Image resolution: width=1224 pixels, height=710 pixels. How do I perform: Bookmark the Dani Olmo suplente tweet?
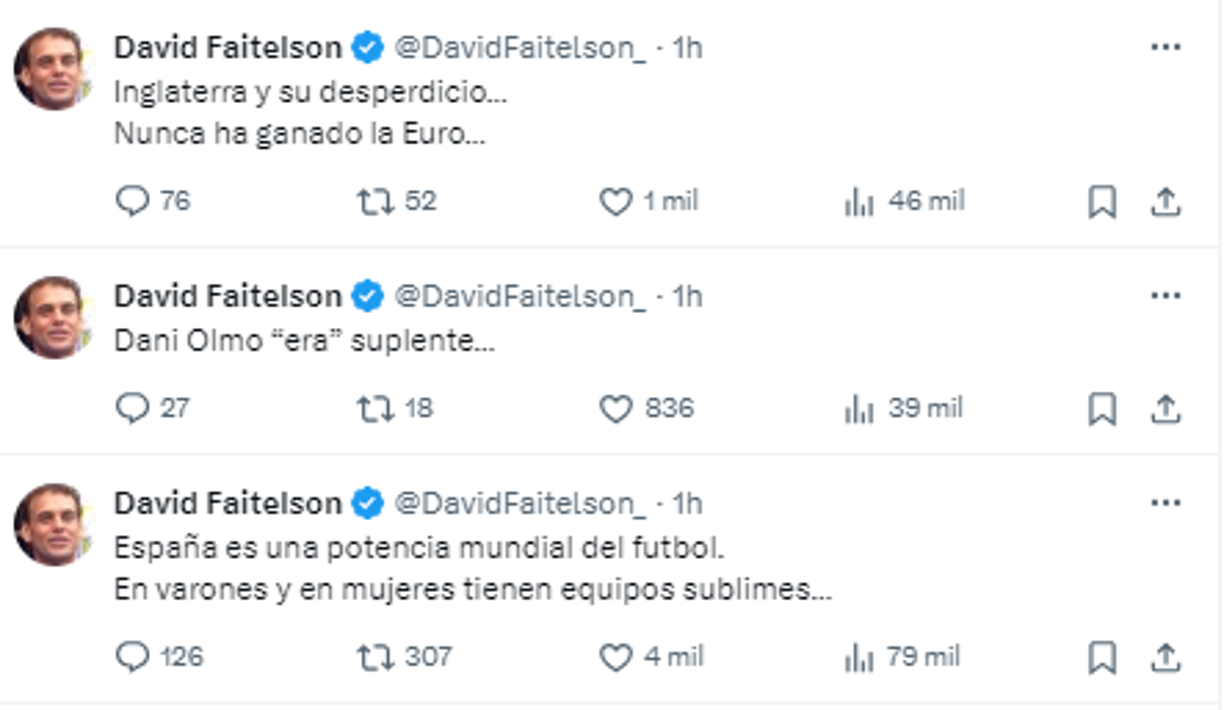pyautogui.click(x=1104, y=409)
